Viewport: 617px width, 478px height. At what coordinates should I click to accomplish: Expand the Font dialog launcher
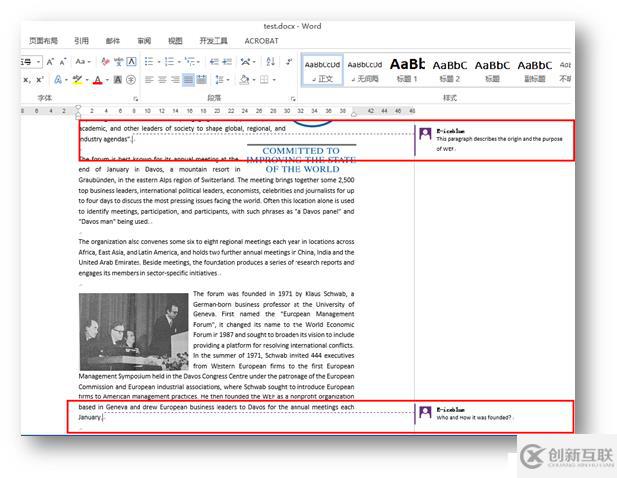point(135,98)
